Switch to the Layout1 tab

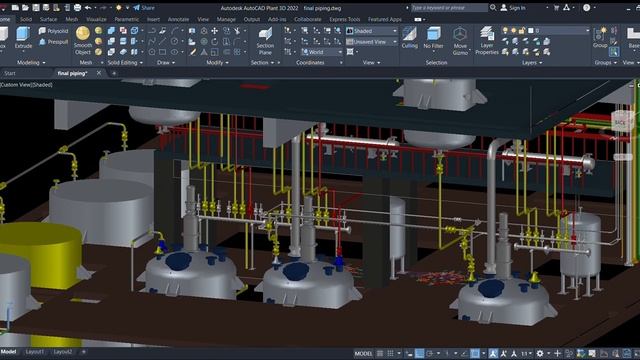tap(35, 352)
